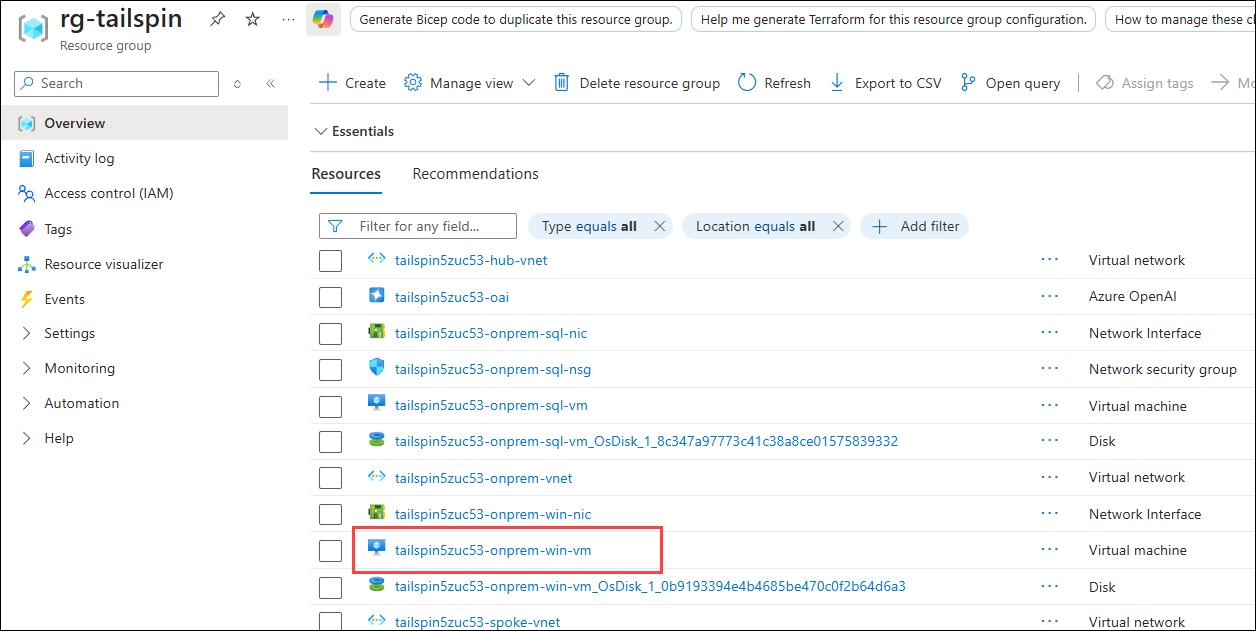Favorite rg-tailspin using the star icon

252,18
